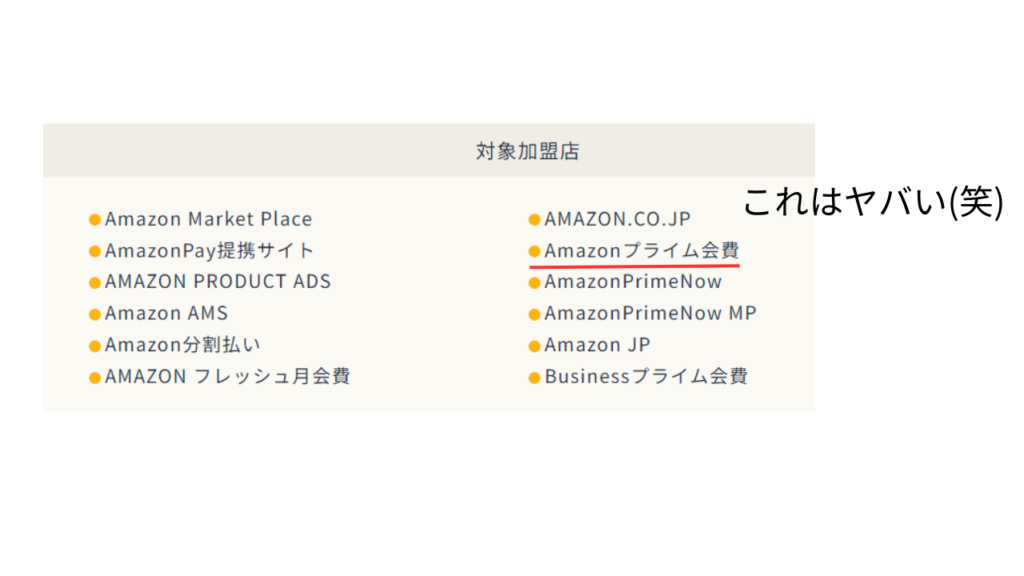1024x576 pixels.
Task: Select the AmazonPrimeNow MP item
Action: 650,313
